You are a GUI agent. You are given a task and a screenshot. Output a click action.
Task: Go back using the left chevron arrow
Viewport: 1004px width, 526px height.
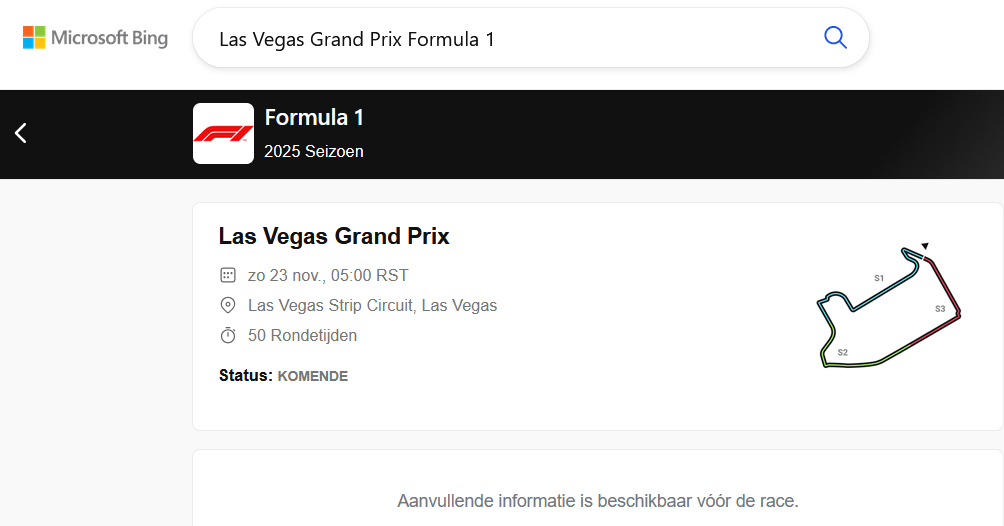point(21,133)
